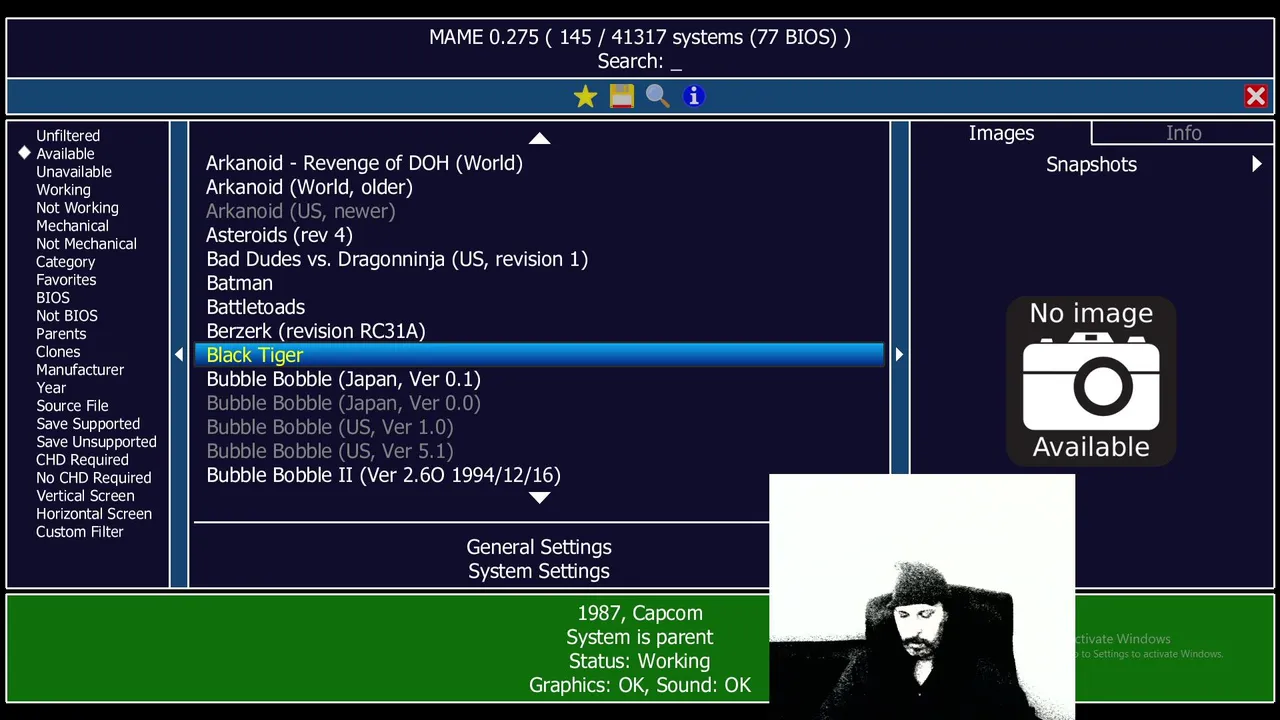
Task: Choose the Save Unsupported filter
Action: point(96,442)
